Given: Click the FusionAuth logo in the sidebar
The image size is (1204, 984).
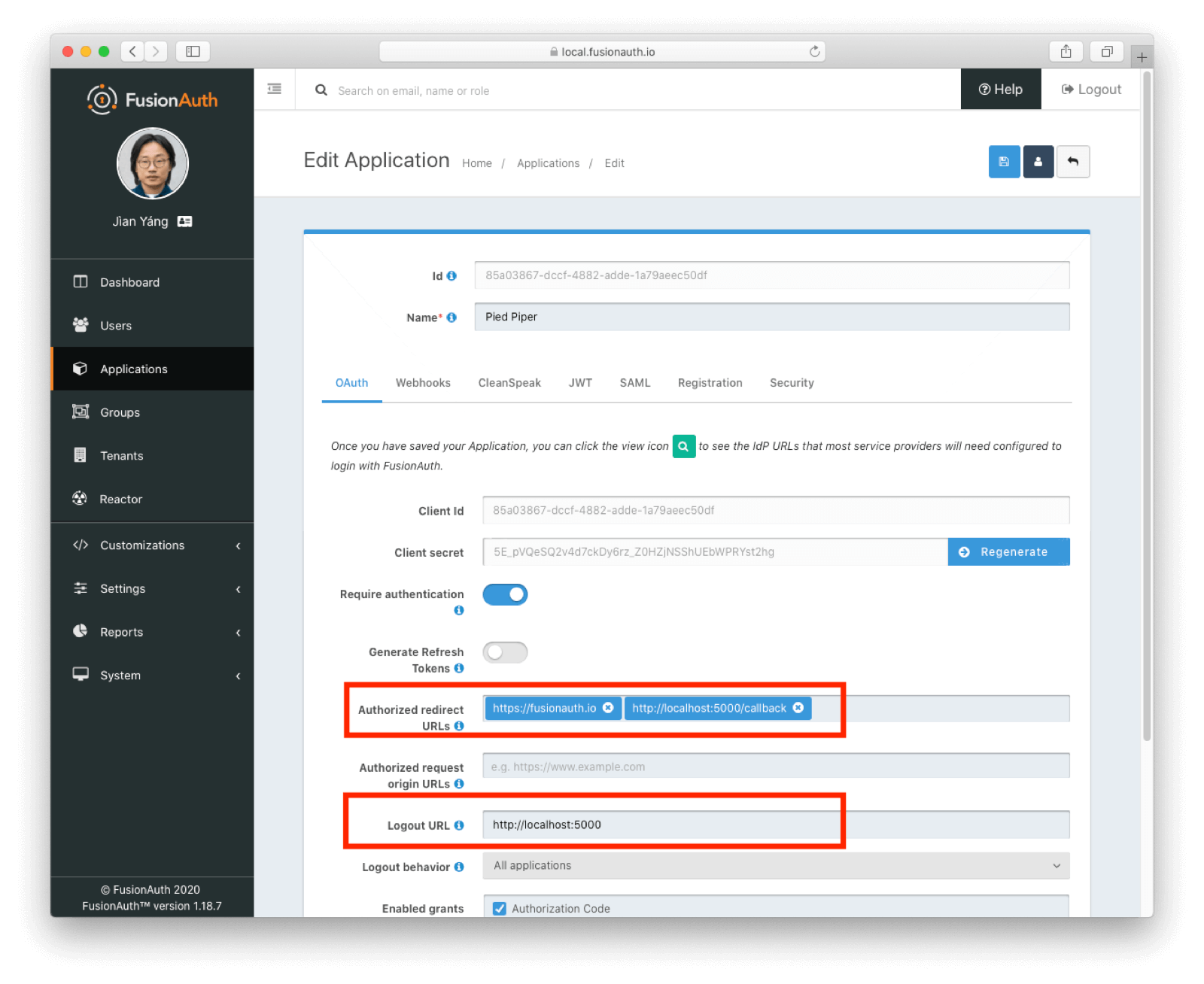Looking at the screenshot, I should click(152, 99).
